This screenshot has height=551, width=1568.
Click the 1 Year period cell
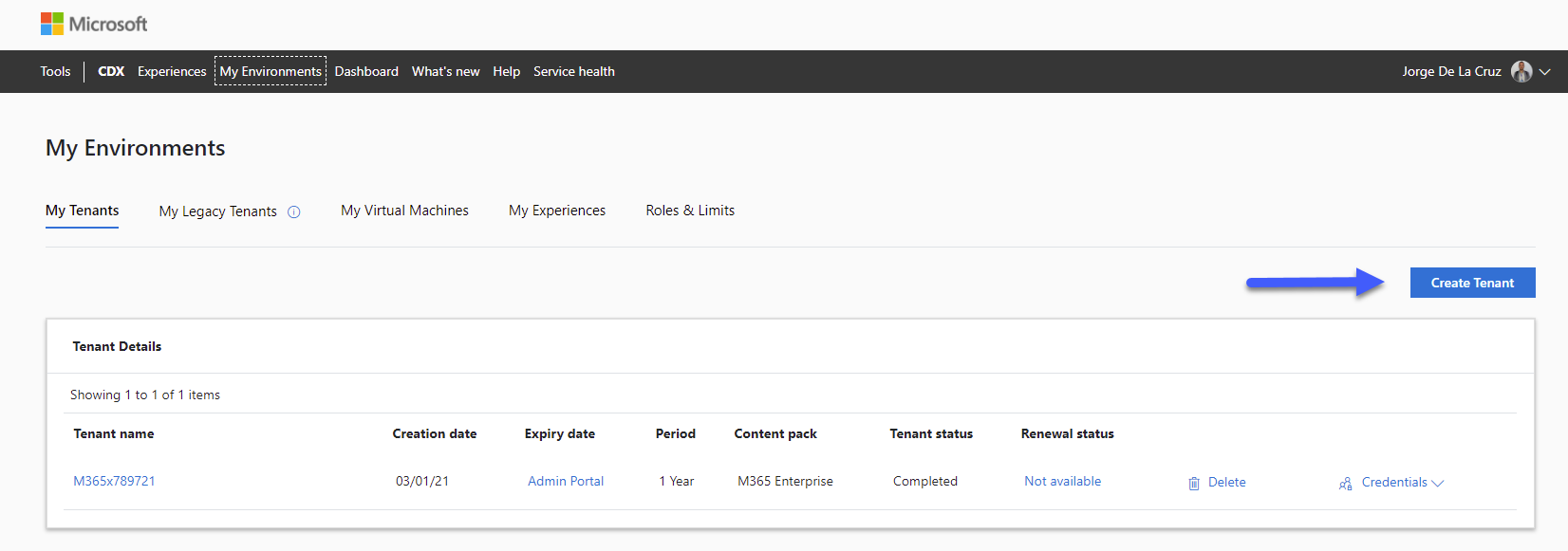pyautogui.click(x=677, y=481)
